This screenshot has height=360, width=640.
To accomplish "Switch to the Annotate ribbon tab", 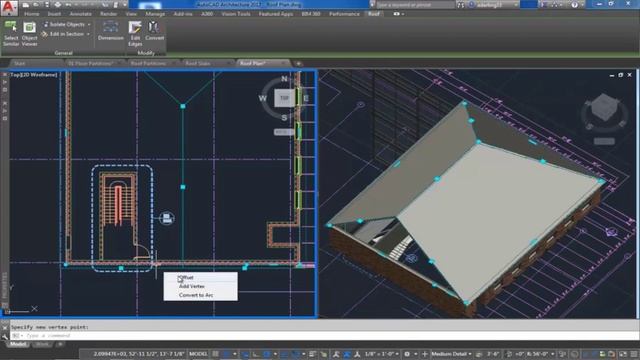I will tap(80, 14).
